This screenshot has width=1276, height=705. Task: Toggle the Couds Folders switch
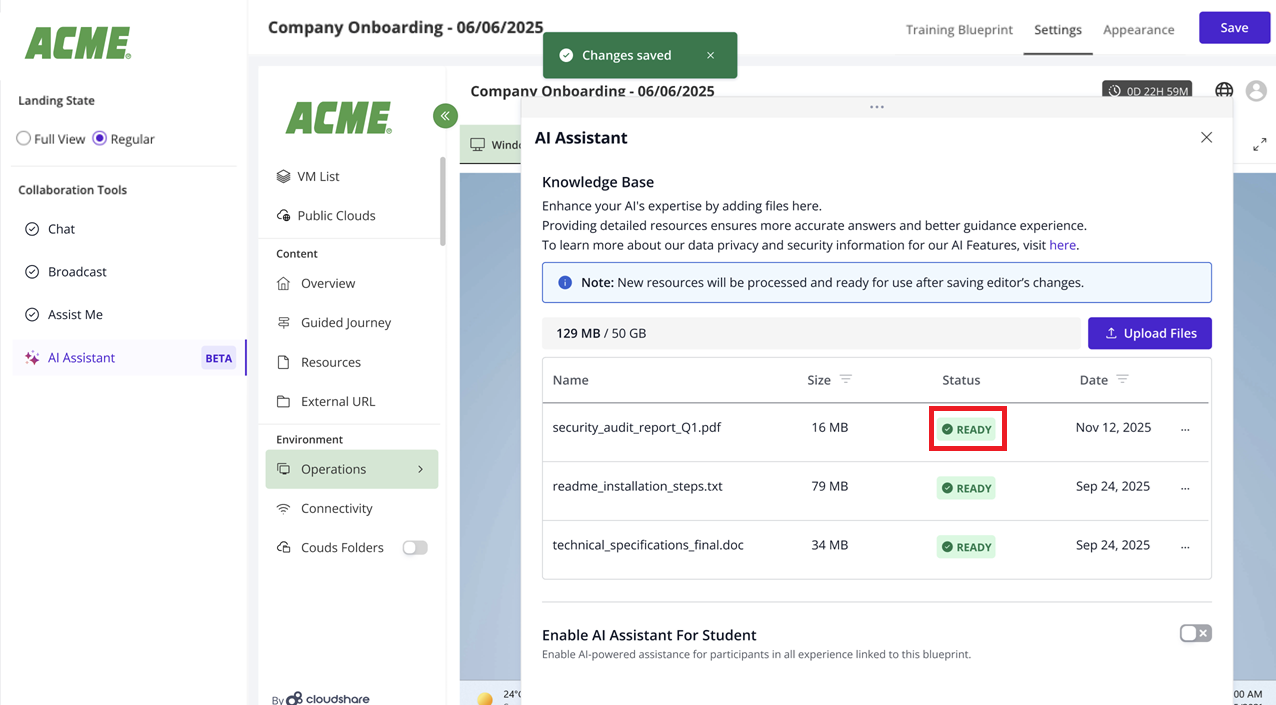pos(414,547)
